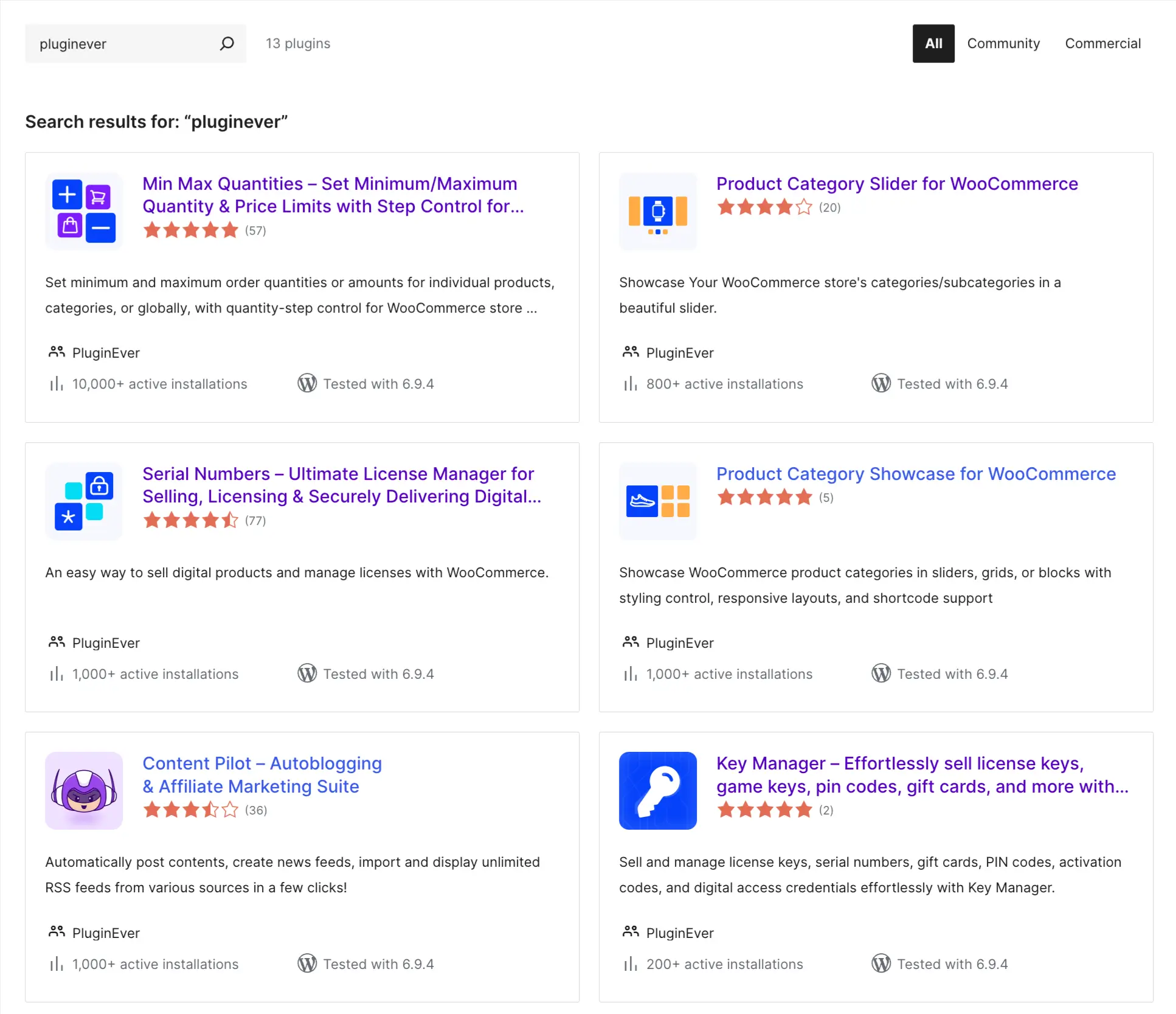Image resolution: width=1176 pixels, height=1014 pixels.
Task: Switch to Community filter tab
Action: pyautogui.click(x=1003, y=44)
